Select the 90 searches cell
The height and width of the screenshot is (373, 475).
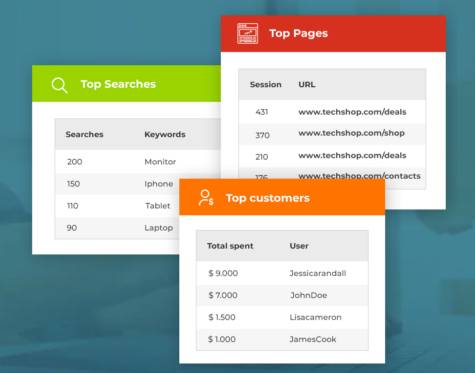pyautogui.click(x=72, y=228)
